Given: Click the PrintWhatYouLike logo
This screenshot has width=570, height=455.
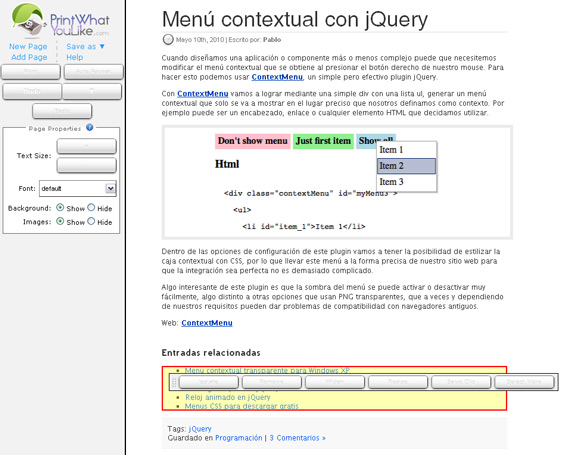Looking at the screenshot, I should (x=60, y=20).
